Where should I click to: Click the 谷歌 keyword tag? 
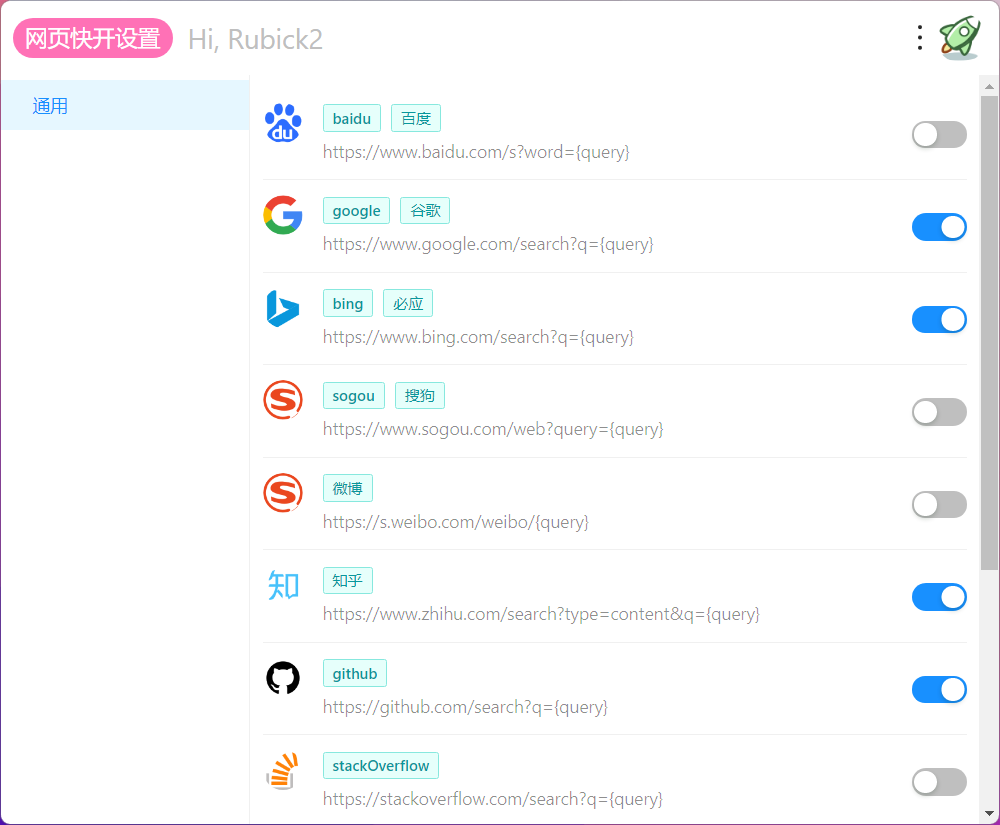point(425,211)
